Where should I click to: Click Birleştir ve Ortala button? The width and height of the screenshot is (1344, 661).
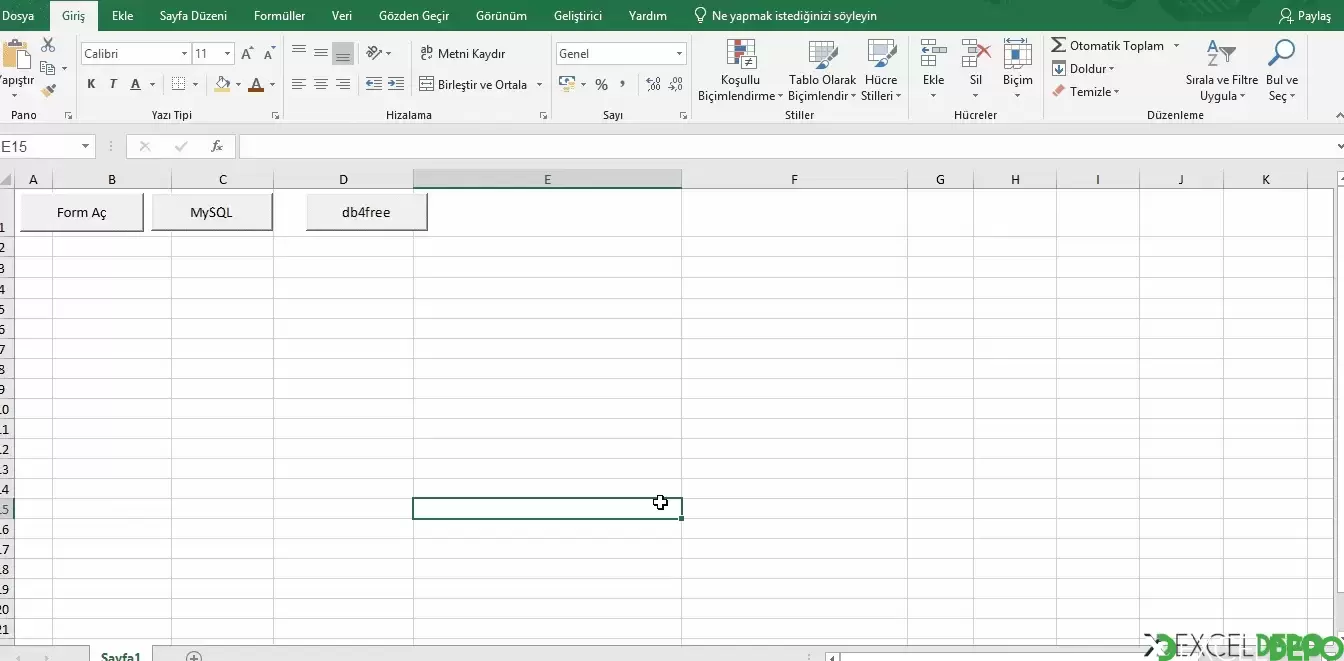[x=474, y=85]
